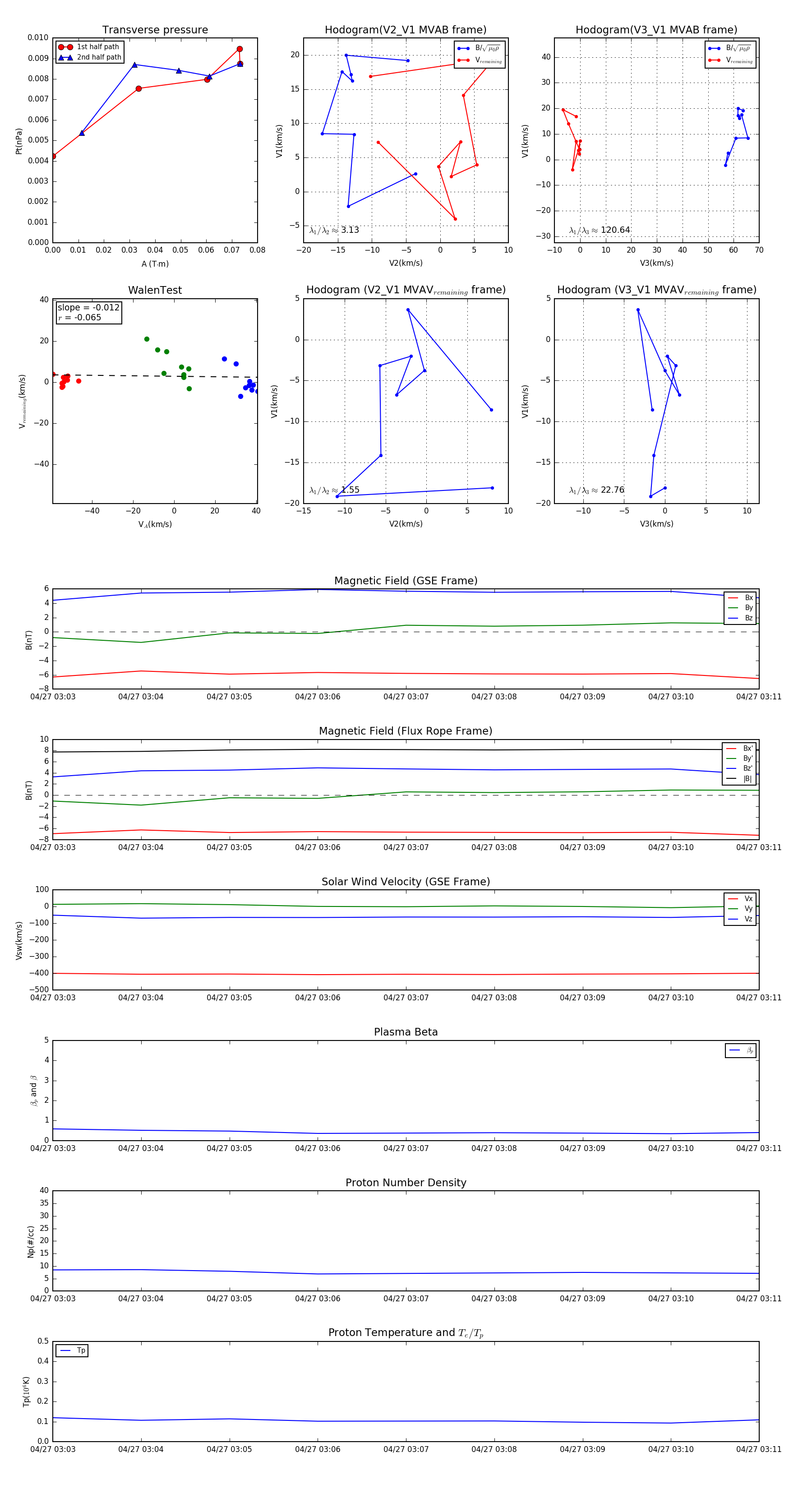Click the "WalenTest" plot title
Screen dimensions: 812x1489
(155, 290)
